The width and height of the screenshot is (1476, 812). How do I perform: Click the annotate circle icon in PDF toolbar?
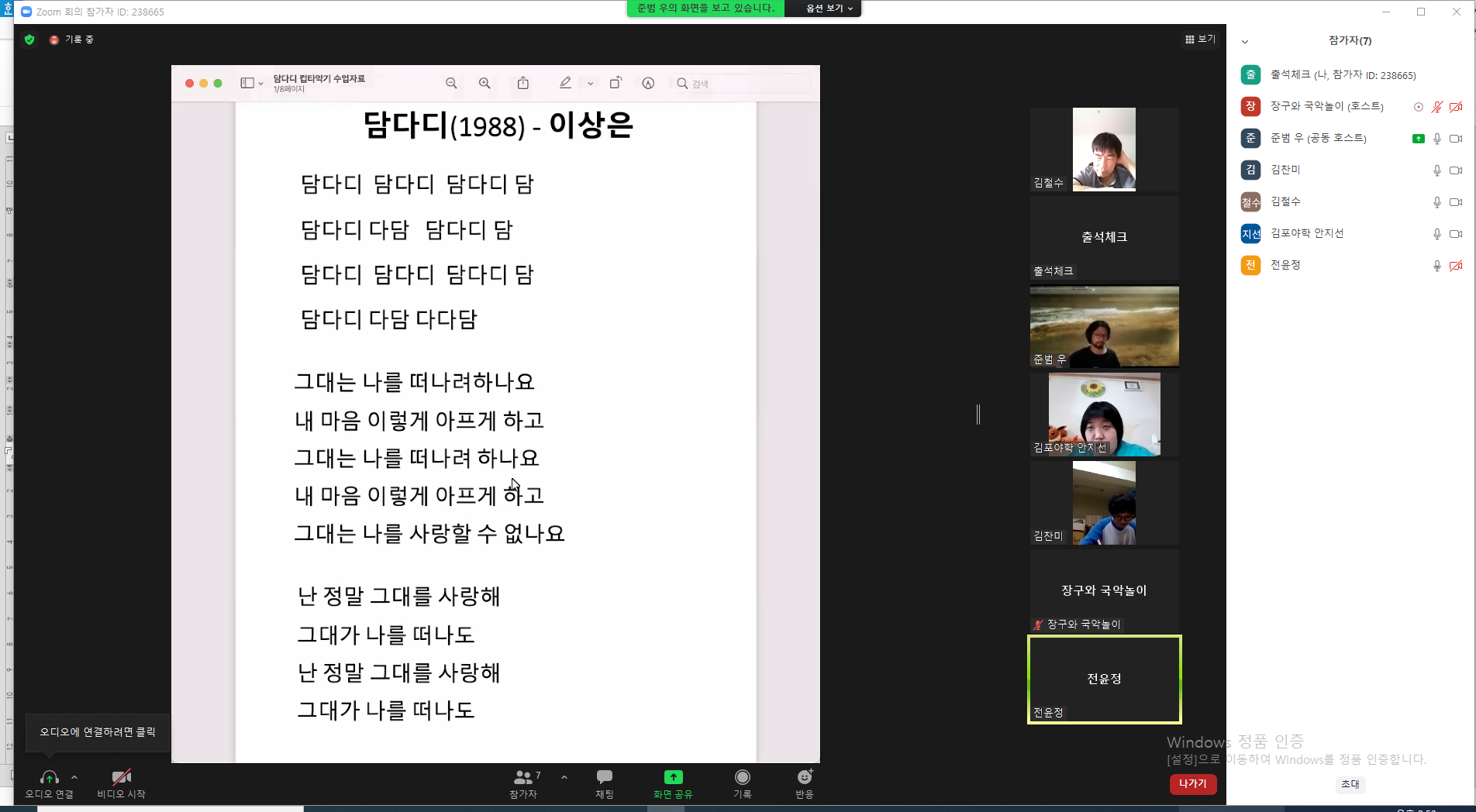tap(648, 83)
